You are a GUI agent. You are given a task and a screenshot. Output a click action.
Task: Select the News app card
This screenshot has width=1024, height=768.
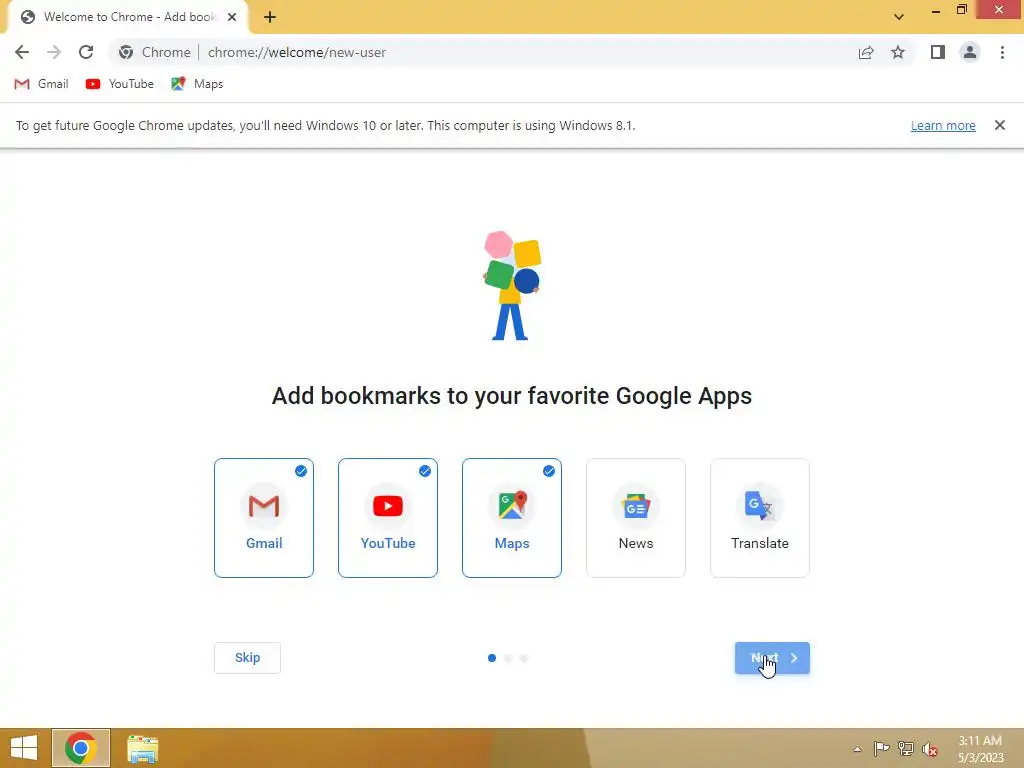point(636,518)
